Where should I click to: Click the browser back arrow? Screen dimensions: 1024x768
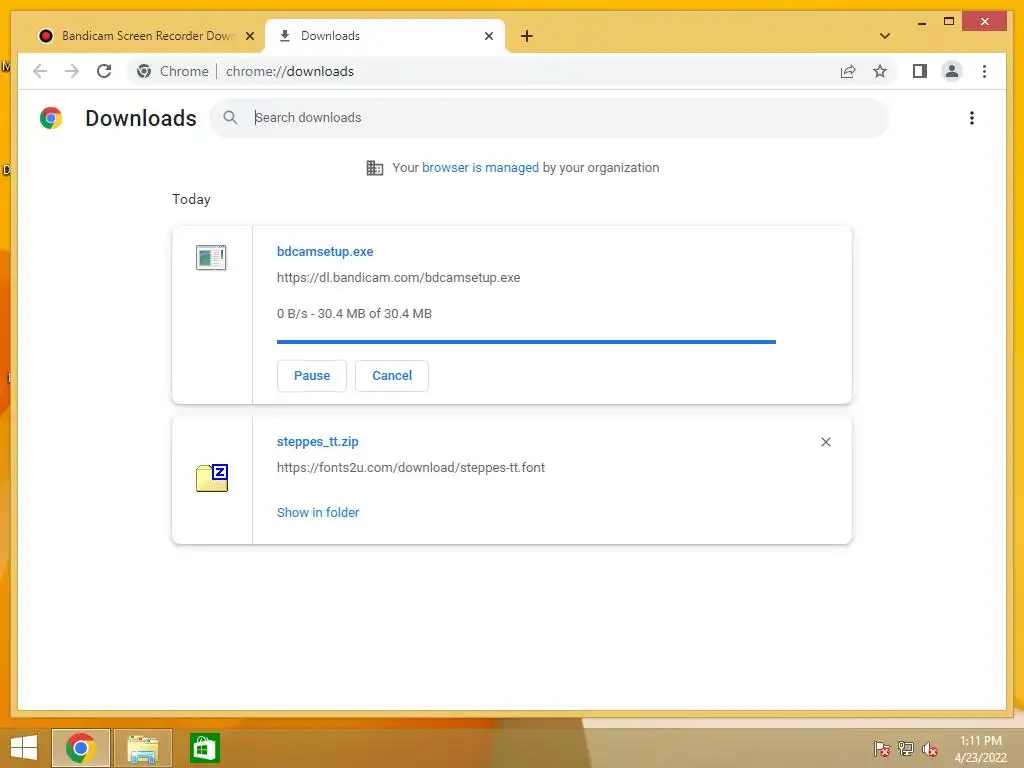coord(40,71)
